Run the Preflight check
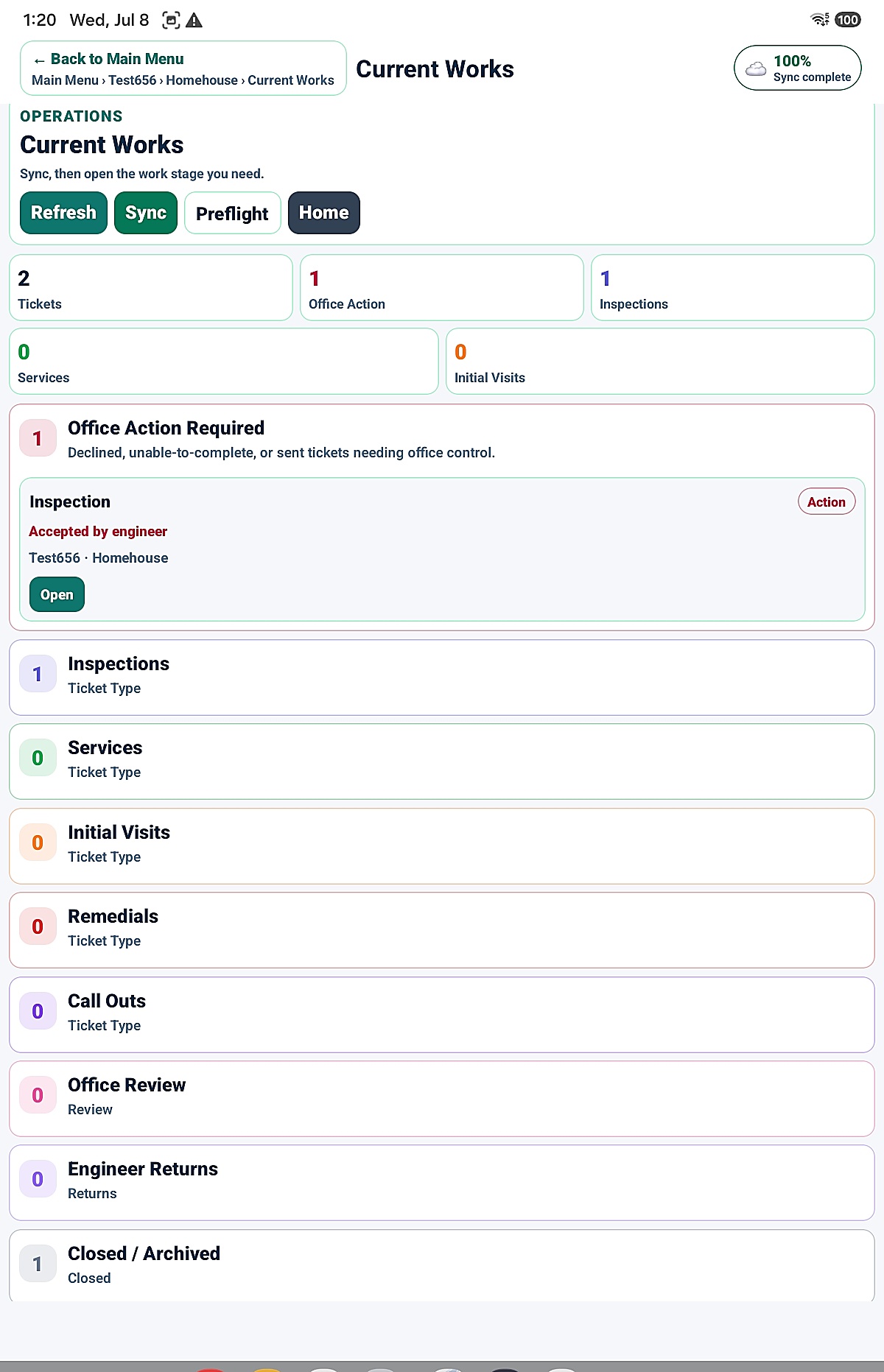 (x=232, y=213)
